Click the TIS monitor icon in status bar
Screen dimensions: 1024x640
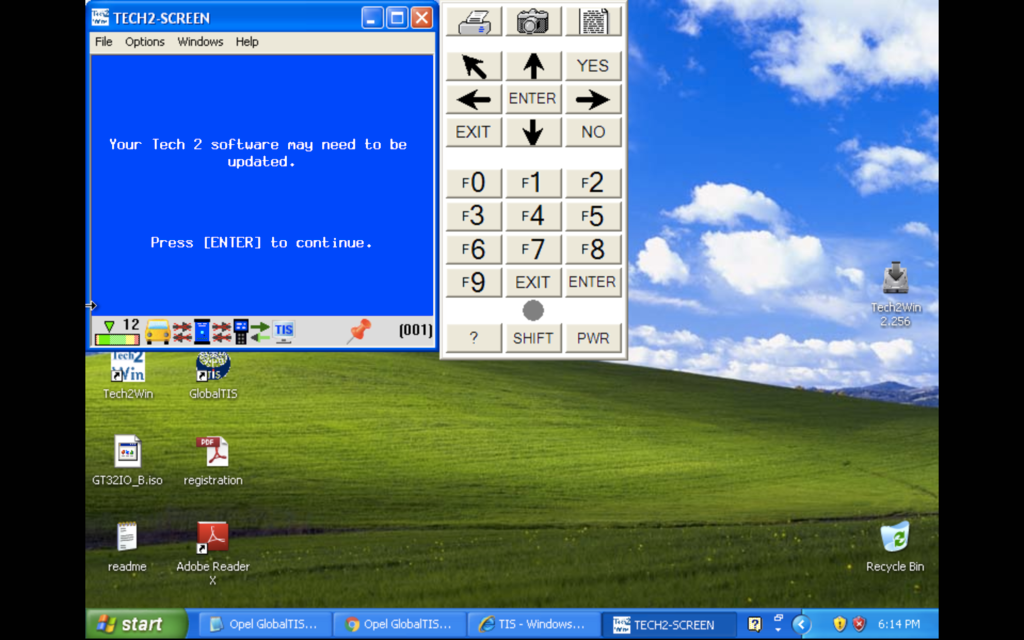coord(284,331)
